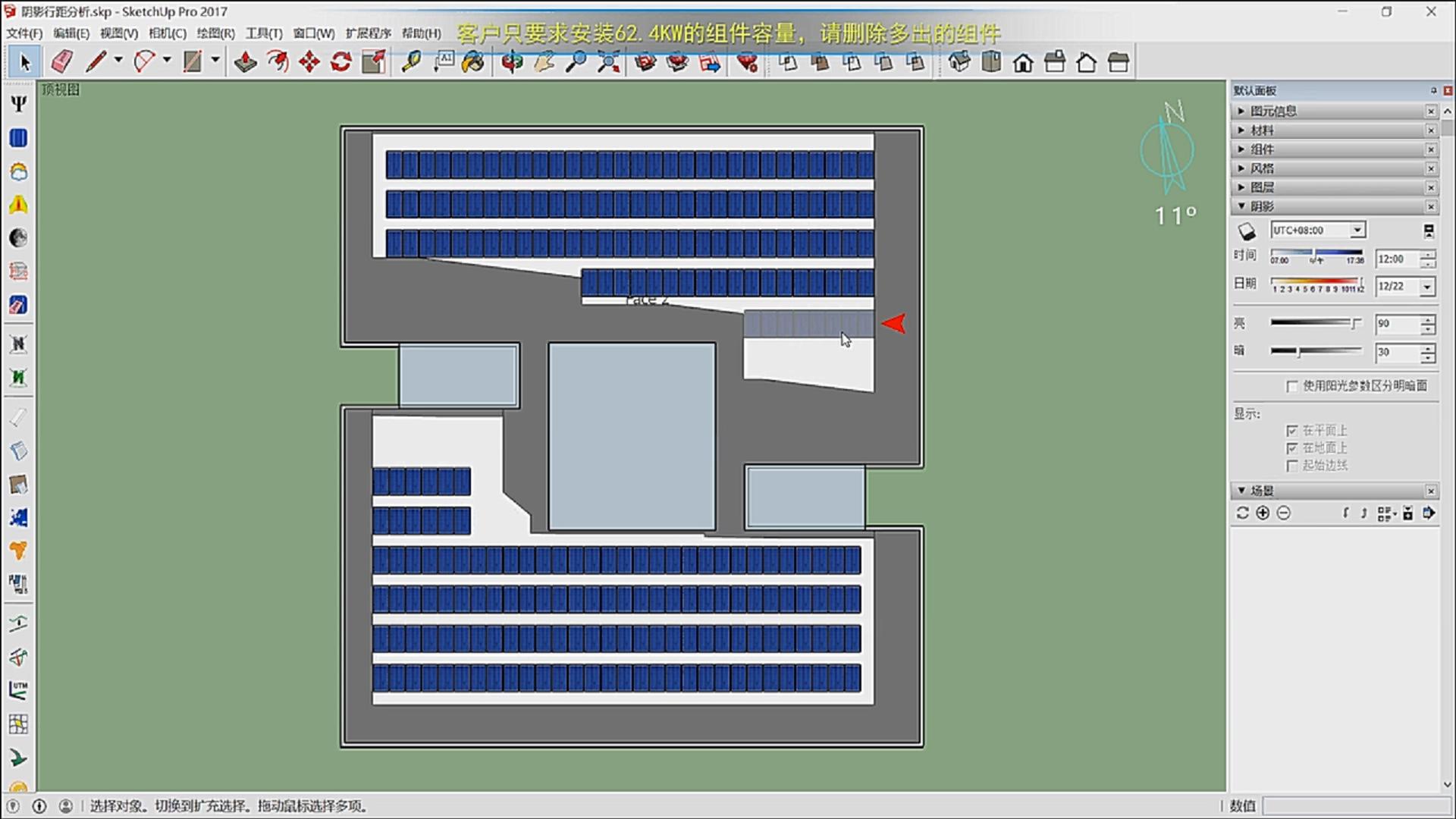Open the 窗口(W) menu
Screen dimensions: 1456x819
[314, 33]
